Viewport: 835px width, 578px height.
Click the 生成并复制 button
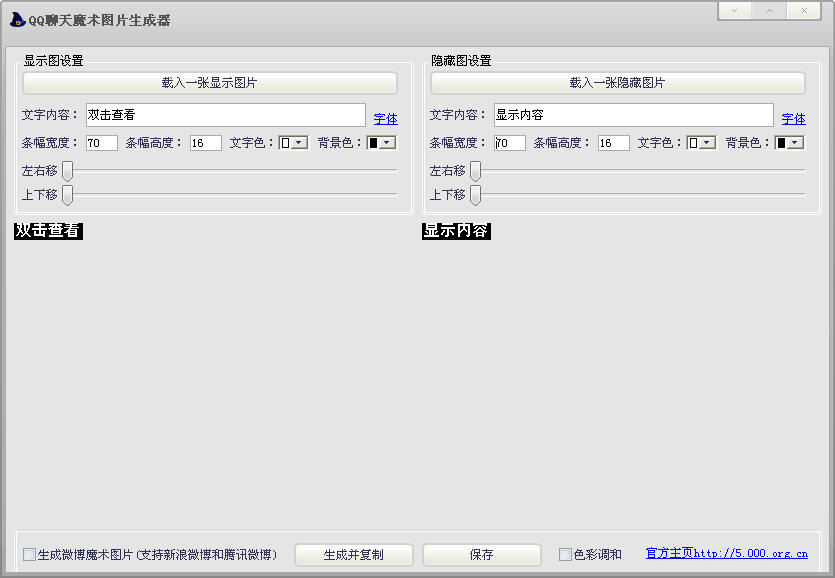pyautogui.click(x=354, y=555)
